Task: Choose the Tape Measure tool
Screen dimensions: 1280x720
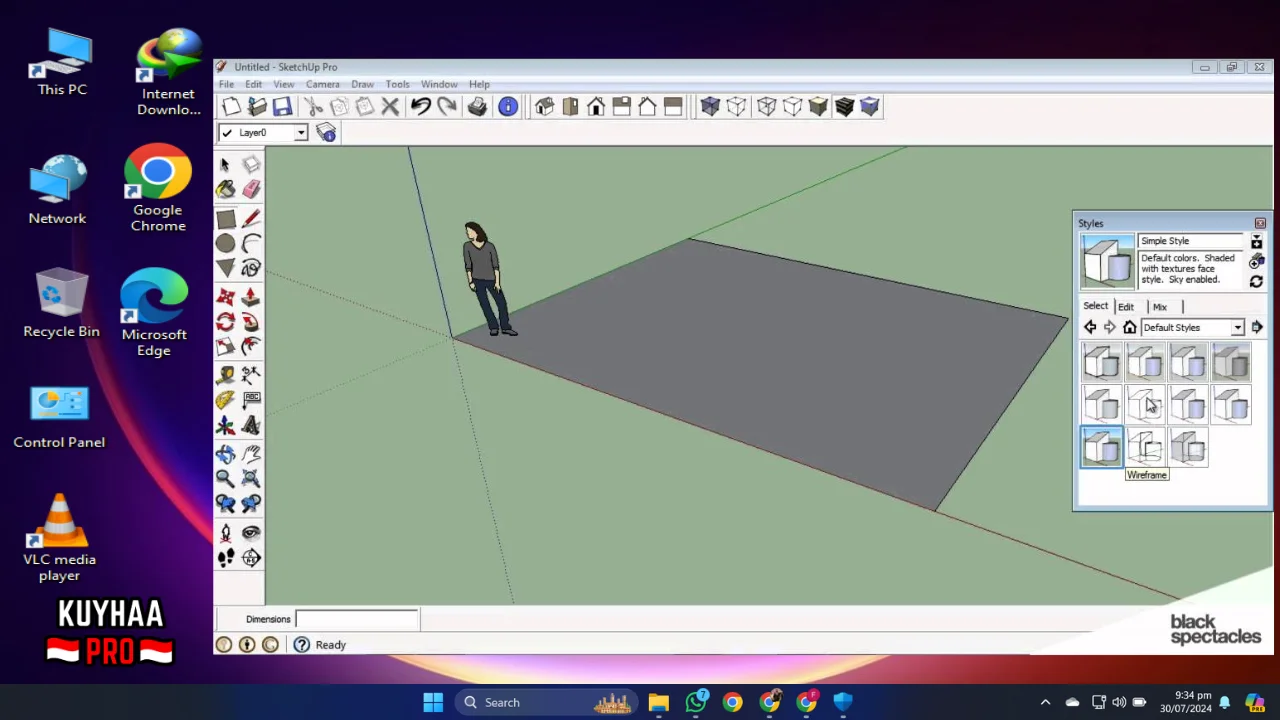Action: pyautogui.click(x=225, y=375)
